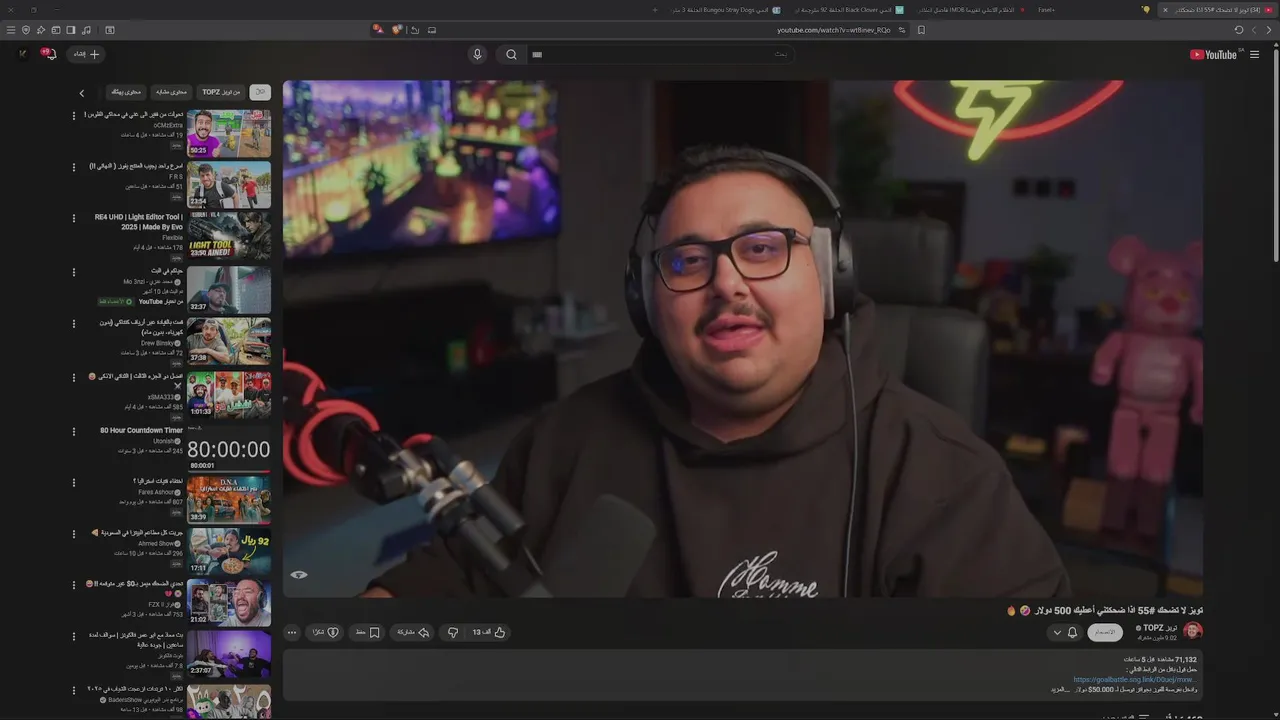Open options for Ahmed Show video
The image size is (1280, 720).
point(73,535)
